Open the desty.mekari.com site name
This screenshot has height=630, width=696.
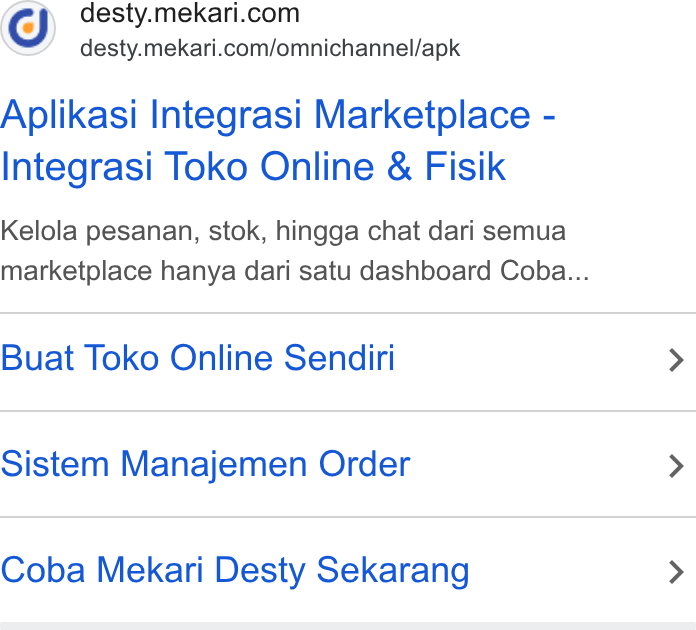(190, 13)
